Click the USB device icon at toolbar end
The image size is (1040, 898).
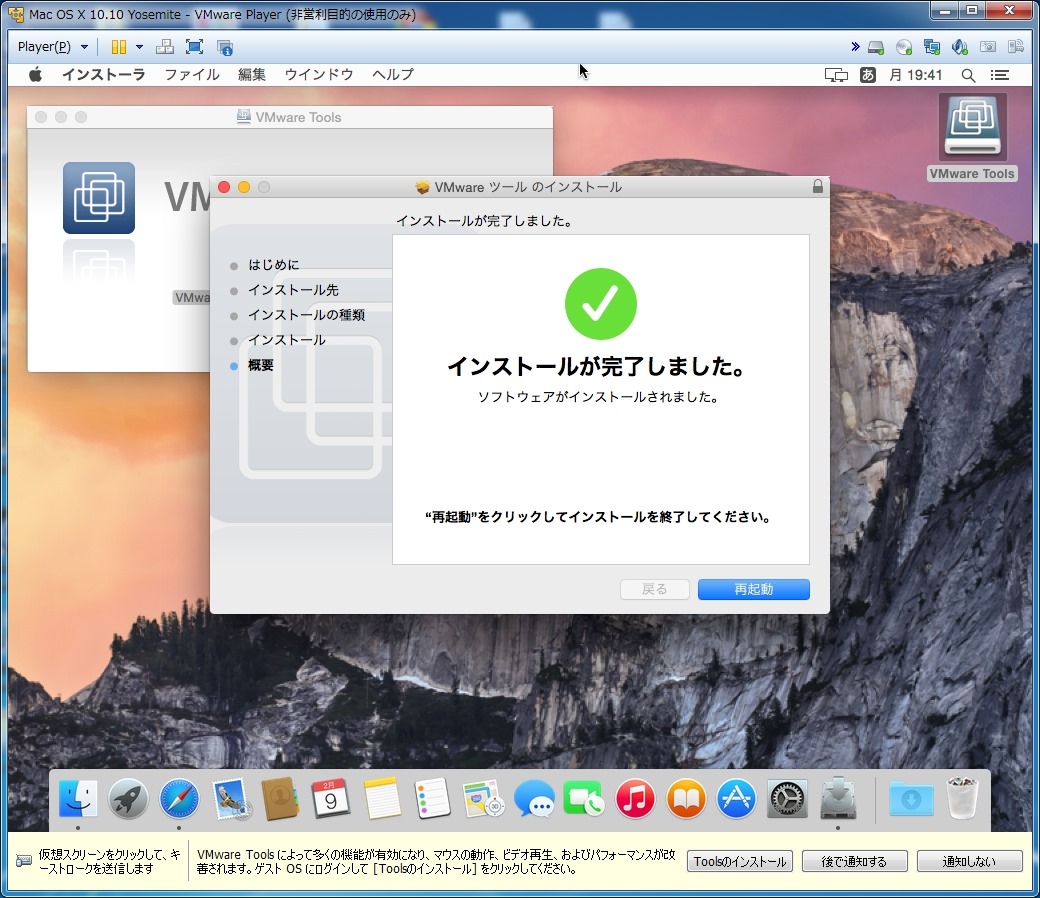(x=1015, y=47)
